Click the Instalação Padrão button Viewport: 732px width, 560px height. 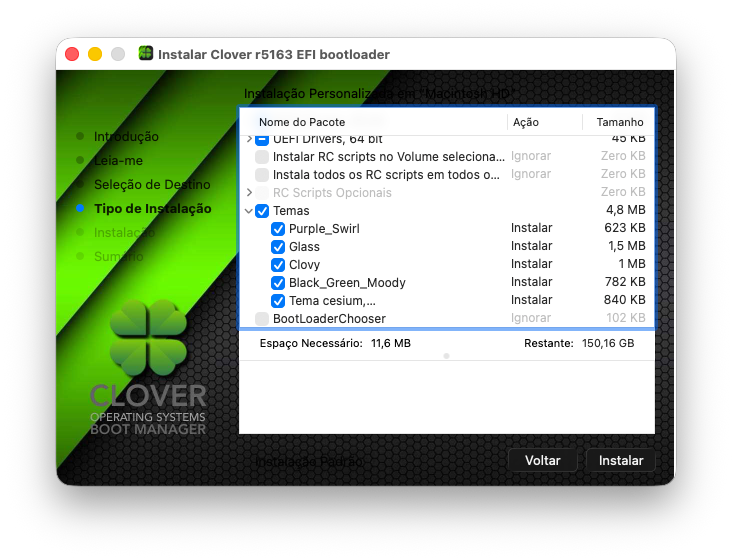310,462
